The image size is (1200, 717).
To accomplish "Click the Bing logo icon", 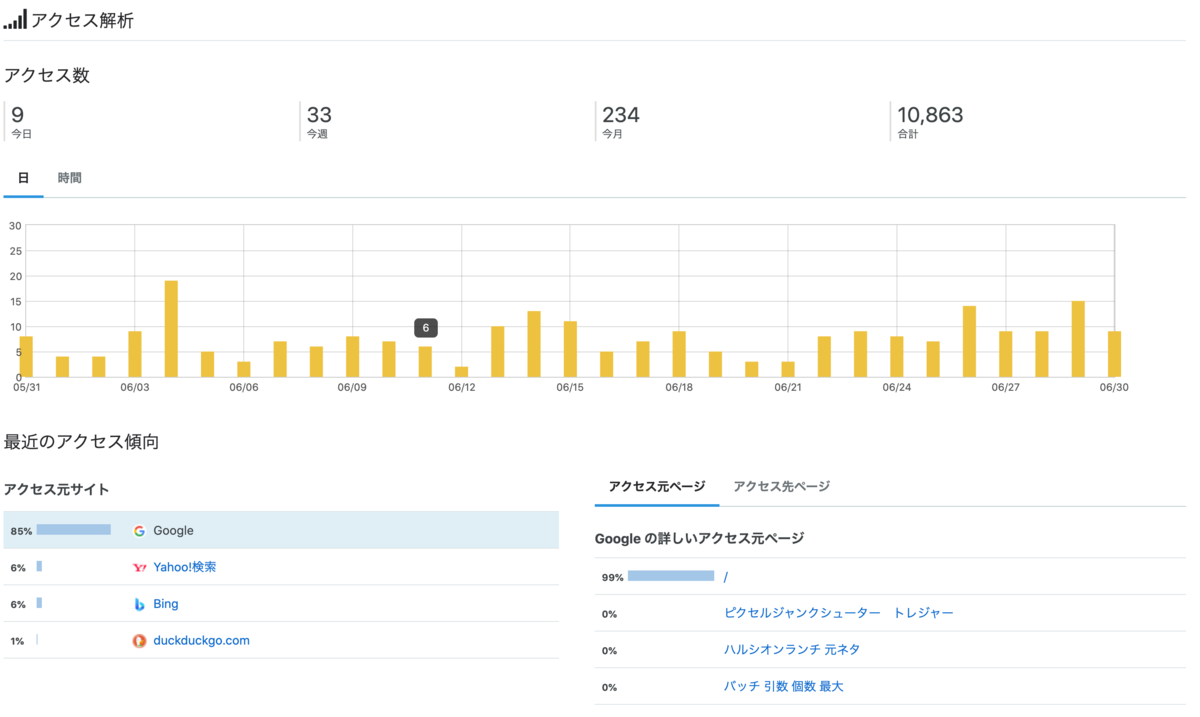I will 139,604.
